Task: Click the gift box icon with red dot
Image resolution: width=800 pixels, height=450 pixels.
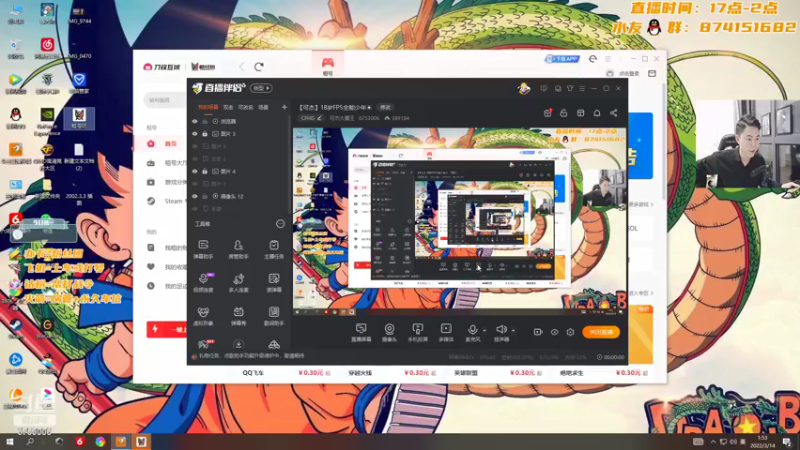Action: click(x=547, y=113)
